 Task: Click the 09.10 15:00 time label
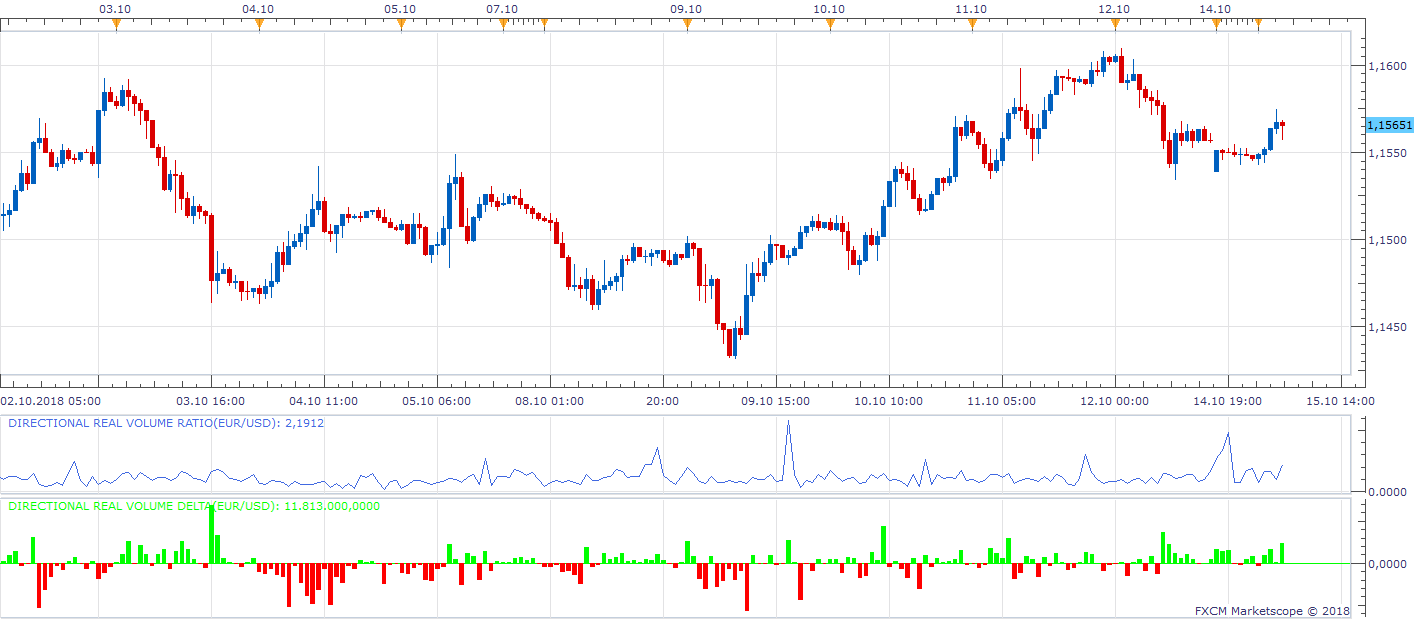(777, 401)
